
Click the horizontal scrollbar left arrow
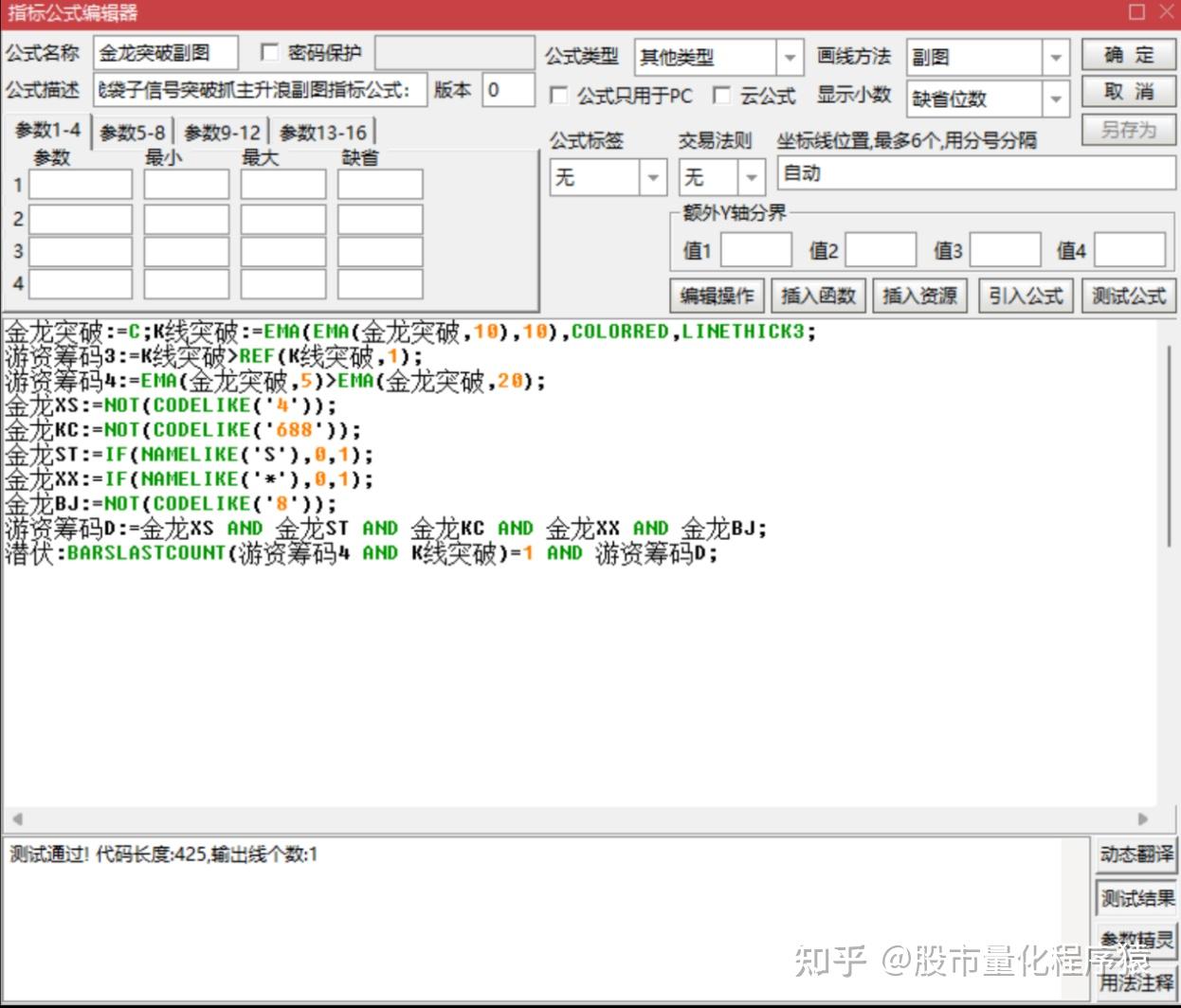pos(16,819)
